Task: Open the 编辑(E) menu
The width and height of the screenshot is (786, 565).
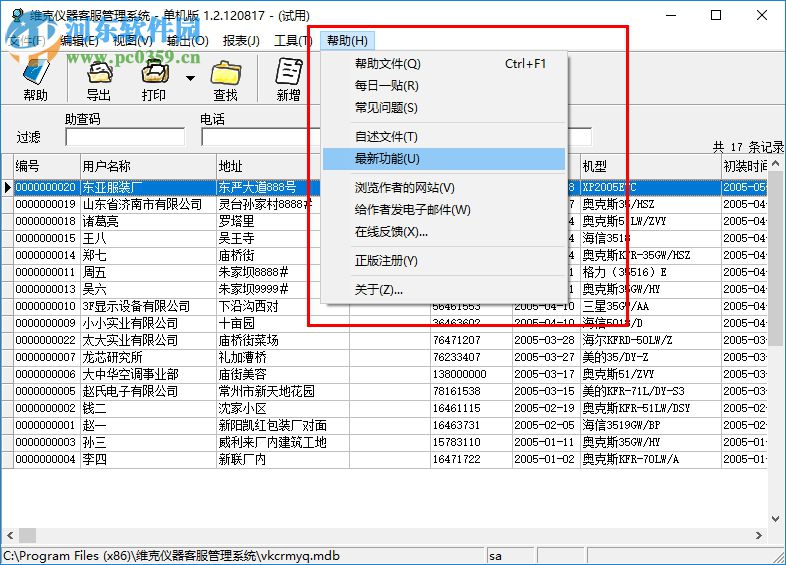Action: coord(79,41)
